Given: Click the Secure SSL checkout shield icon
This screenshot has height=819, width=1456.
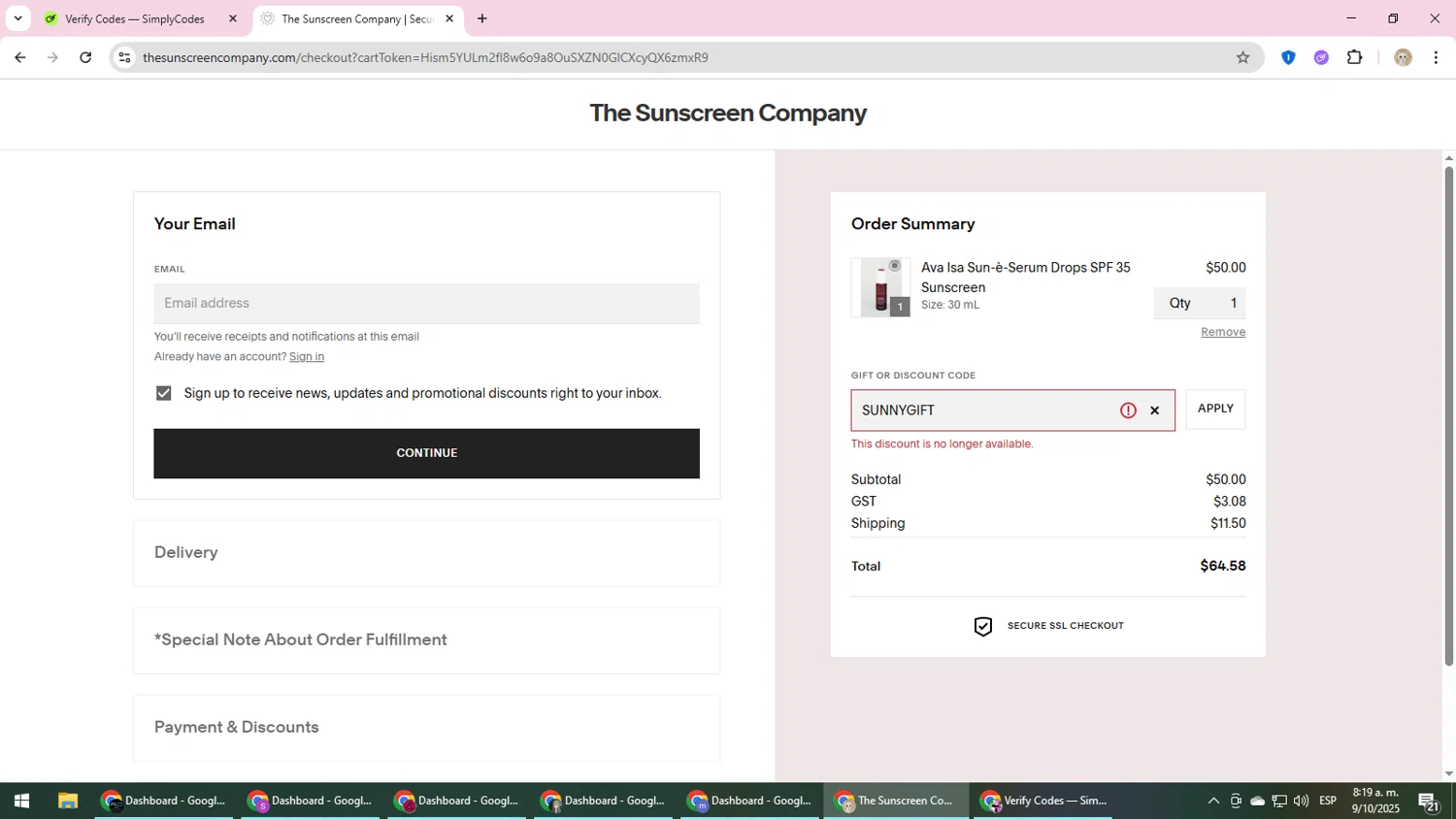Looking at the screenshot, I should (983, 626).
